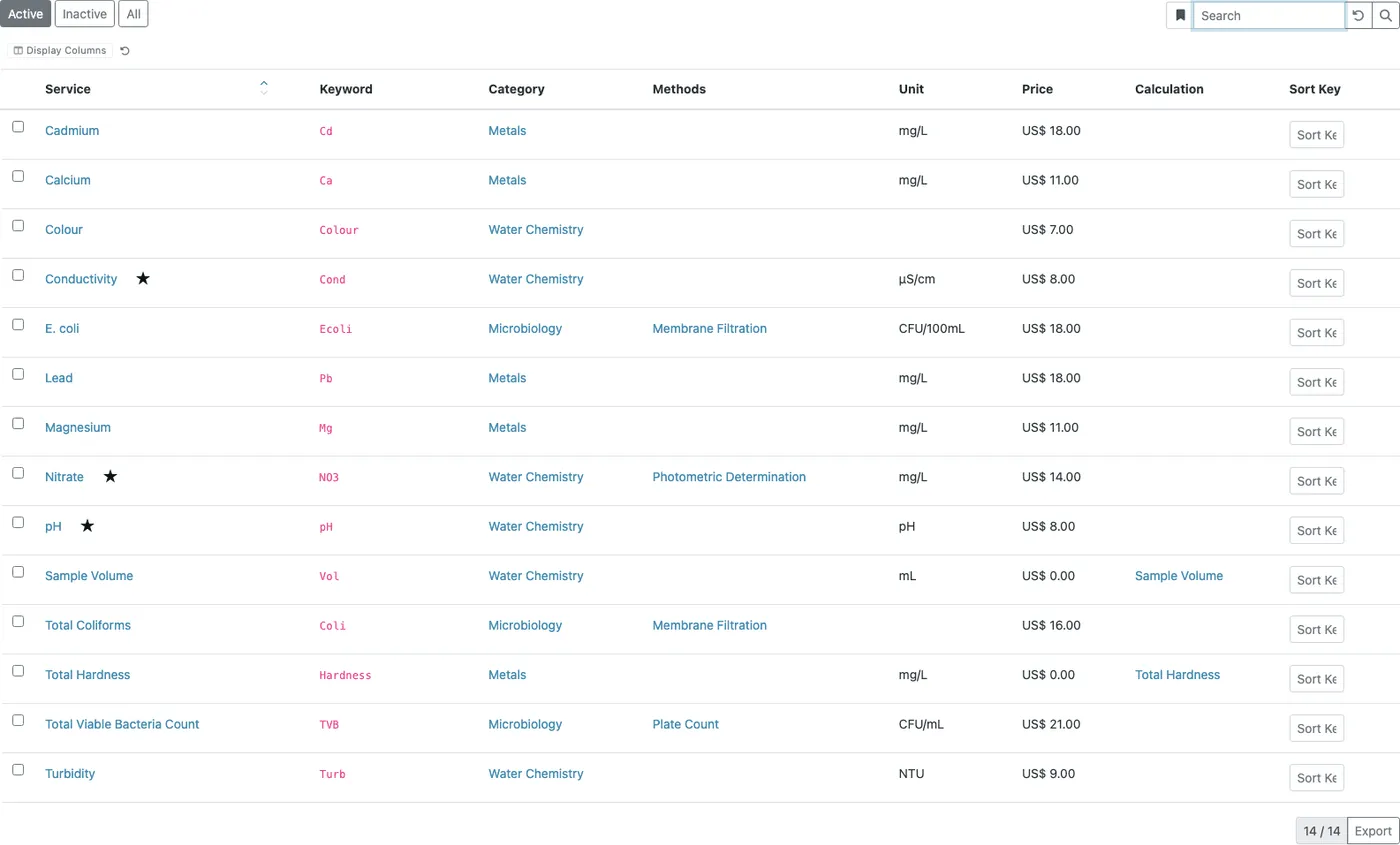Open Water Chemistry category in Turbidity row
Image resolution: width=1400 pixels, height=845 pixels.
click(536, 774)
